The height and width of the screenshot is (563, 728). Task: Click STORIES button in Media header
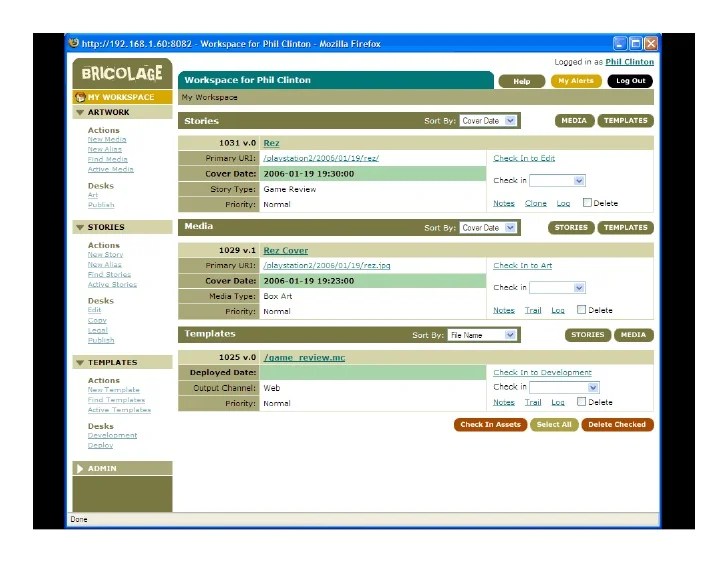pyautogui.click(x=571, y=228)
